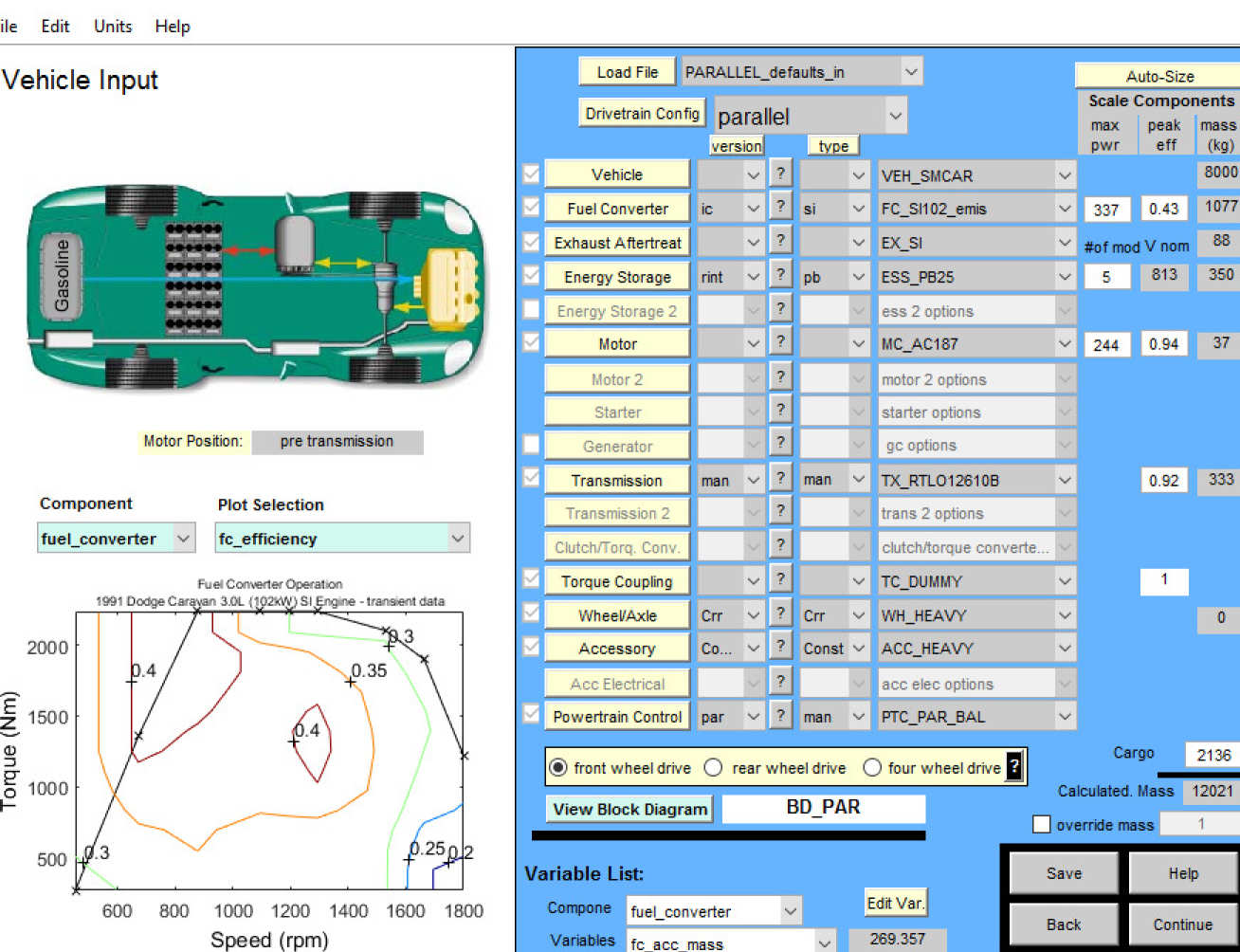This screenshot has height=952, width=1240.
Task: Click the '?' icon in Motor row
Action: (x=779, y=343)
